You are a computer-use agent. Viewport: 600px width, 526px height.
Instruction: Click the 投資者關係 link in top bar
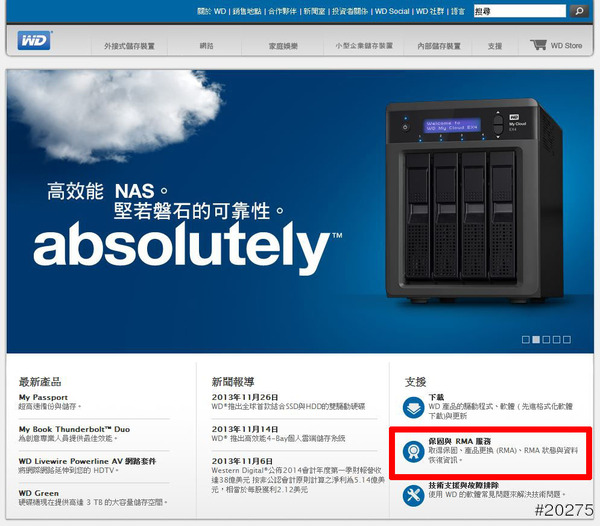(x=348, y=11)
